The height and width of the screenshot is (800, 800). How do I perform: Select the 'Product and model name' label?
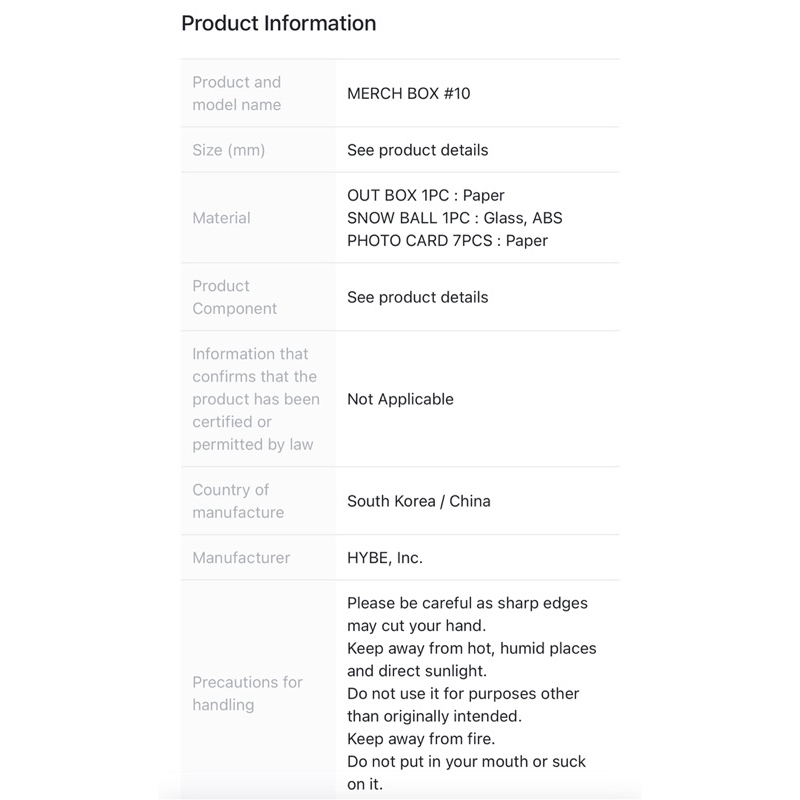(x=237, y=93)
